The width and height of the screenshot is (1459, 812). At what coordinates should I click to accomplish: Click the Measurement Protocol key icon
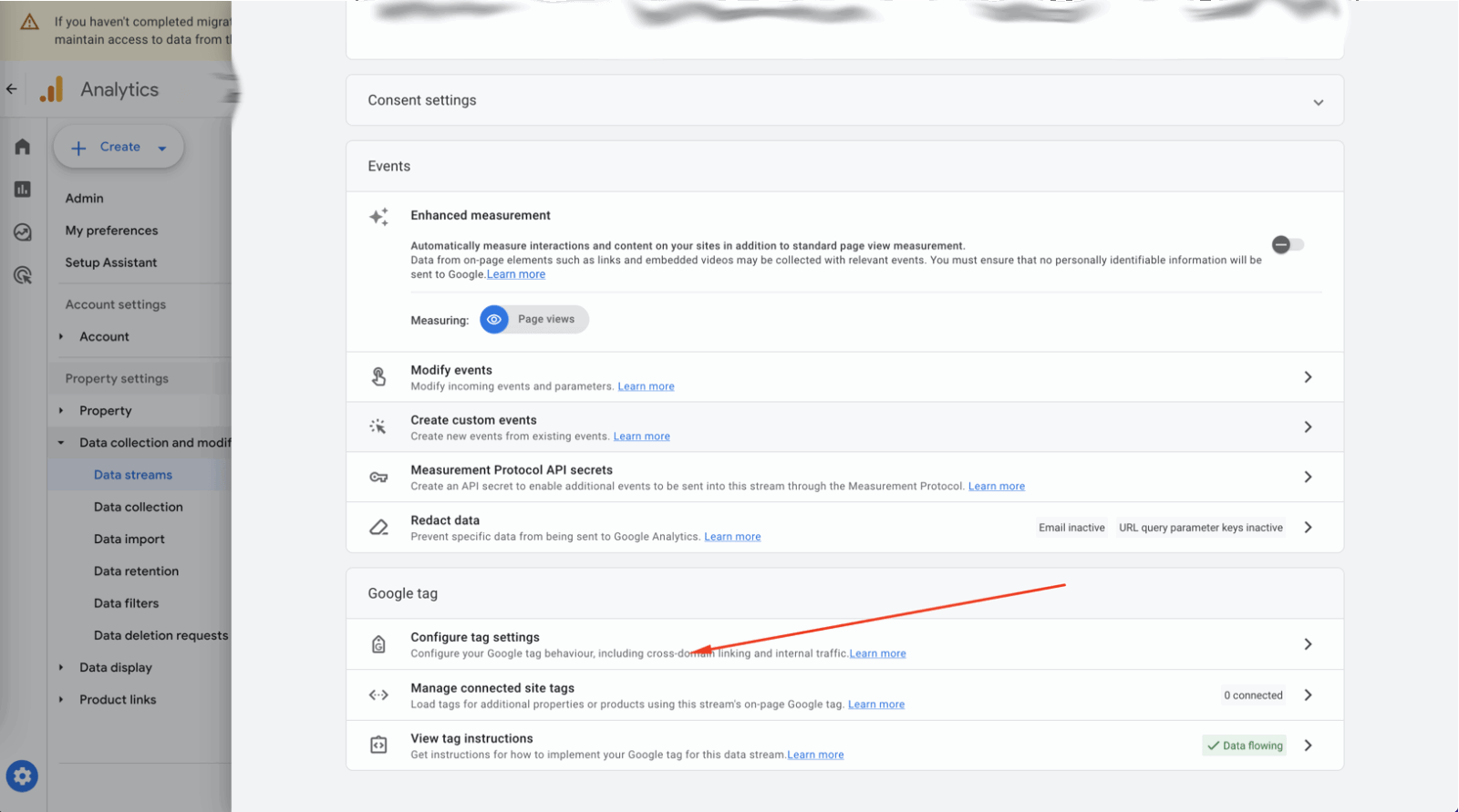(x=378, y=477)
